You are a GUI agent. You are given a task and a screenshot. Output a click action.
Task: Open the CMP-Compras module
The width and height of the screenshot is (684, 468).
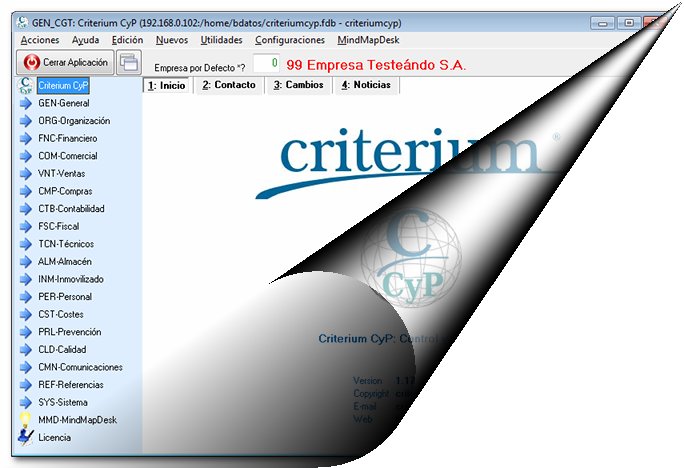click(65, 191)
